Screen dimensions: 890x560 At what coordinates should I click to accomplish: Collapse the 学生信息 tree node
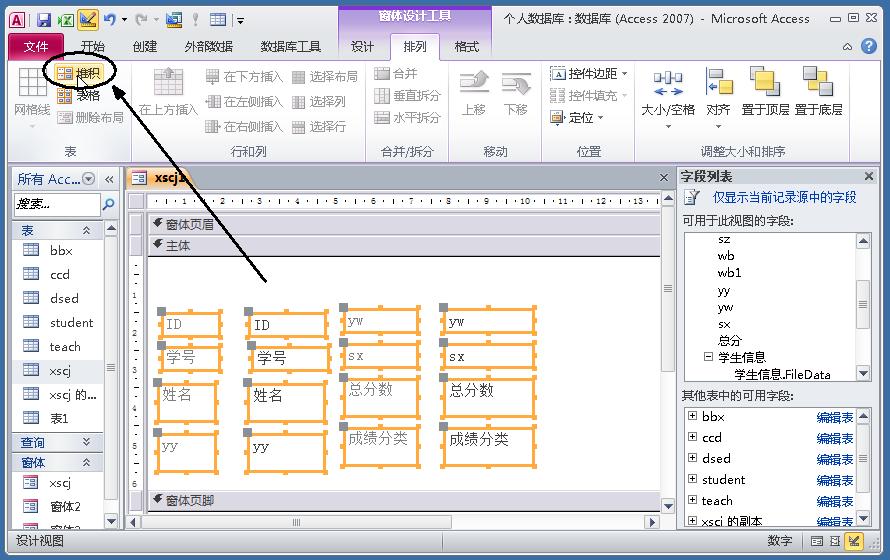[708, 357]
